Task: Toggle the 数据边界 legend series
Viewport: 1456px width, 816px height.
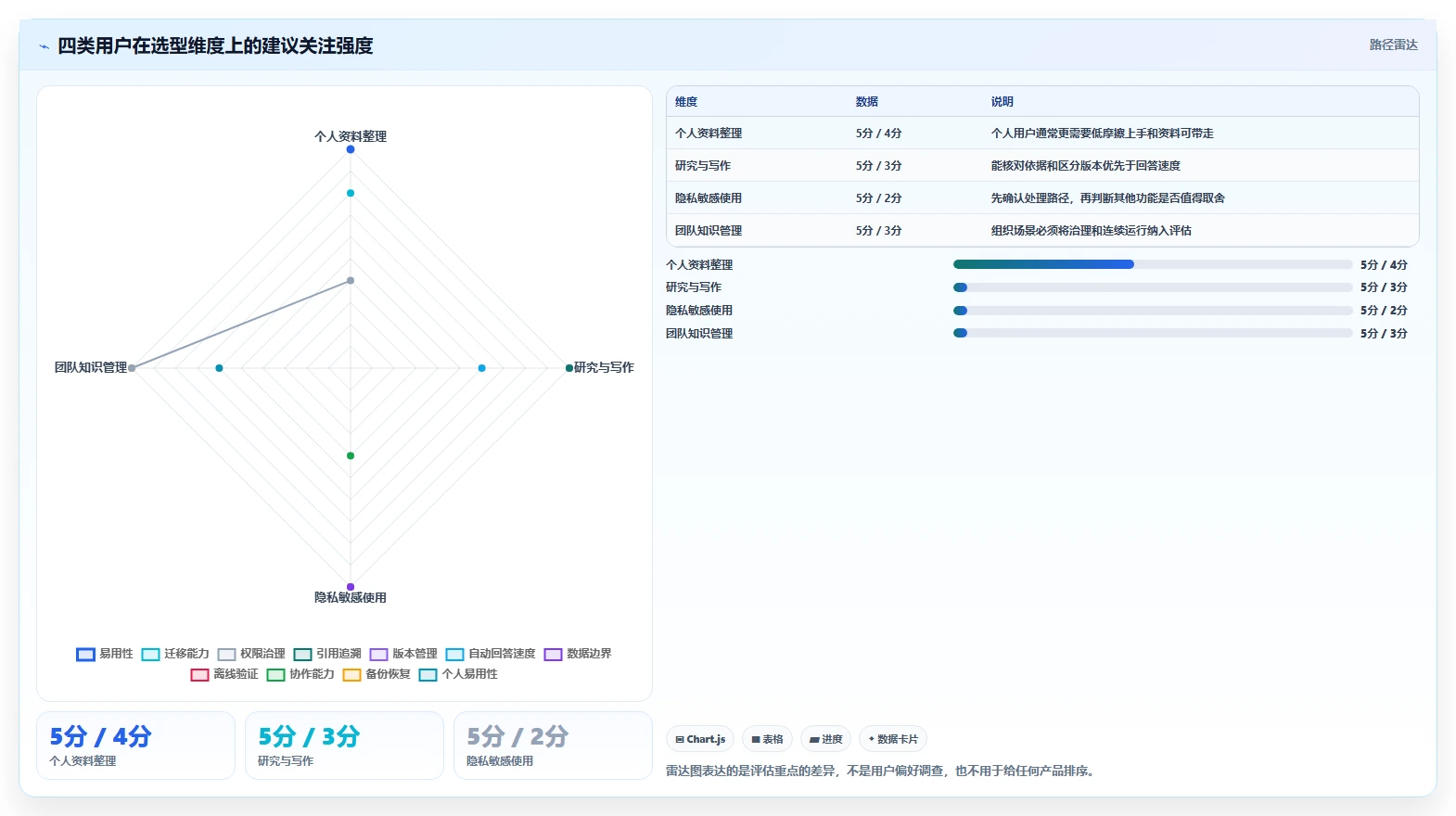Action: 578,654
